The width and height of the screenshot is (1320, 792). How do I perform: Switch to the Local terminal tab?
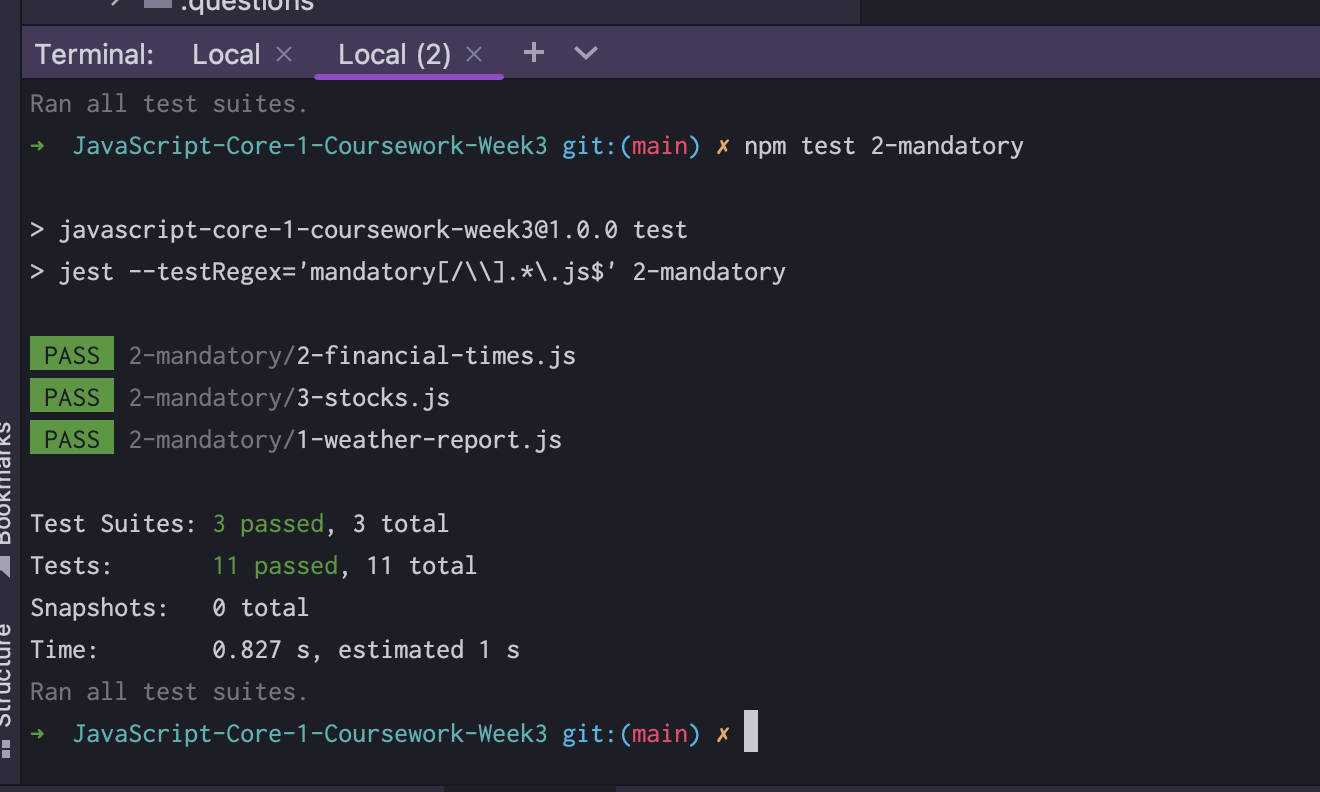(x=226, y=54)
